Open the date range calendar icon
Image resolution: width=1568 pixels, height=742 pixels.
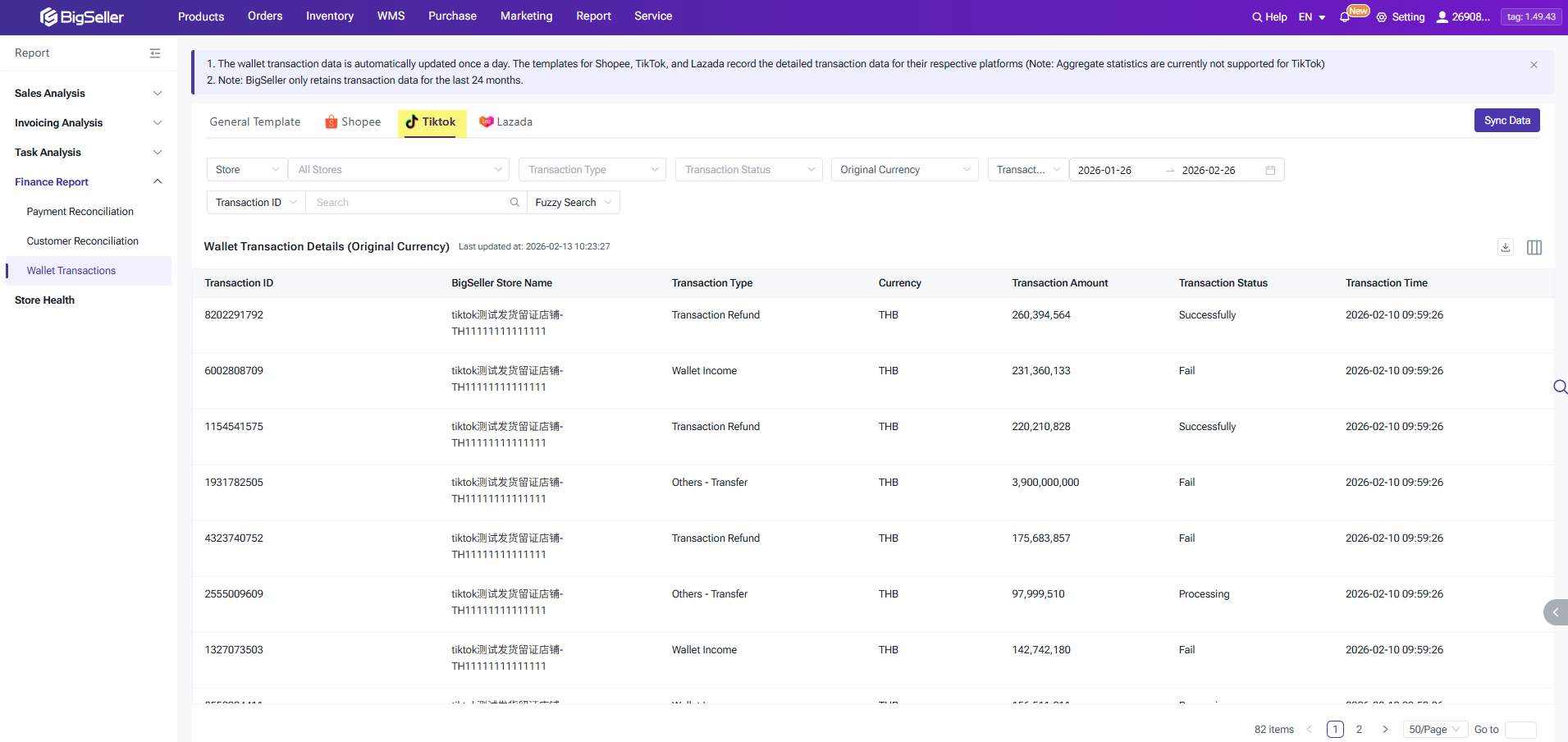pos(1270,170)
